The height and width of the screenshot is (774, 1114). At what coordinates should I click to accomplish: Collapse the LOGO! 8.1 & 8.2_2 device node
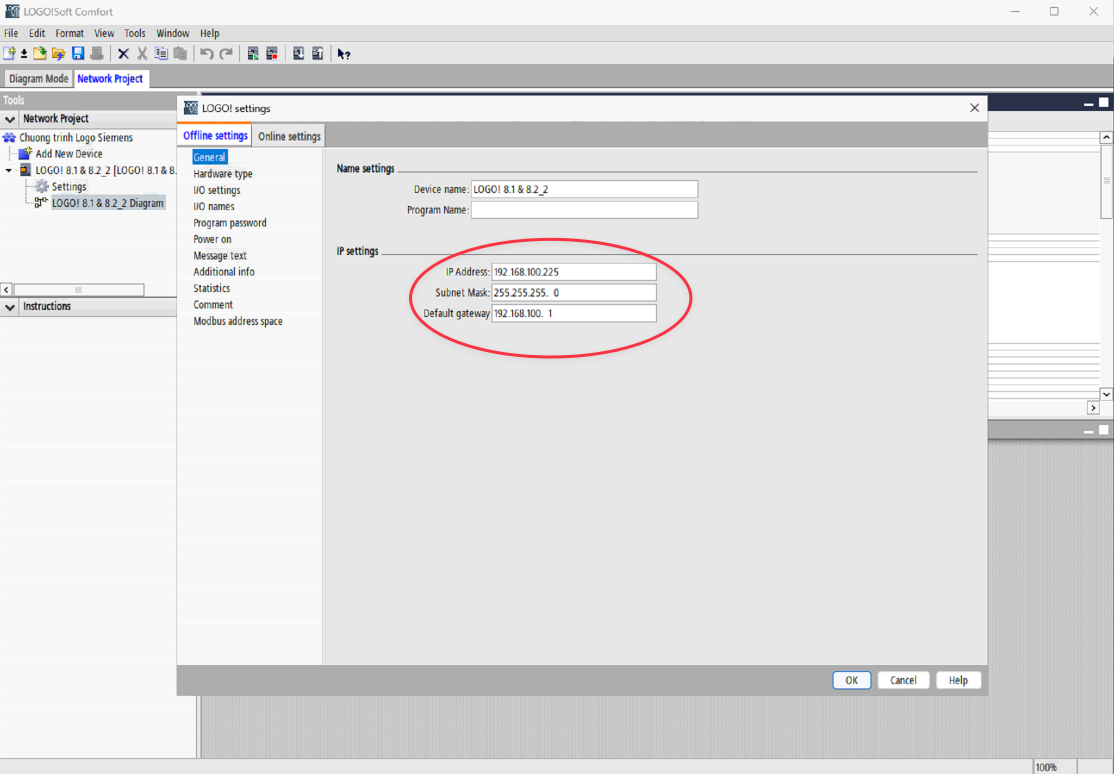(x=10, y=171)
